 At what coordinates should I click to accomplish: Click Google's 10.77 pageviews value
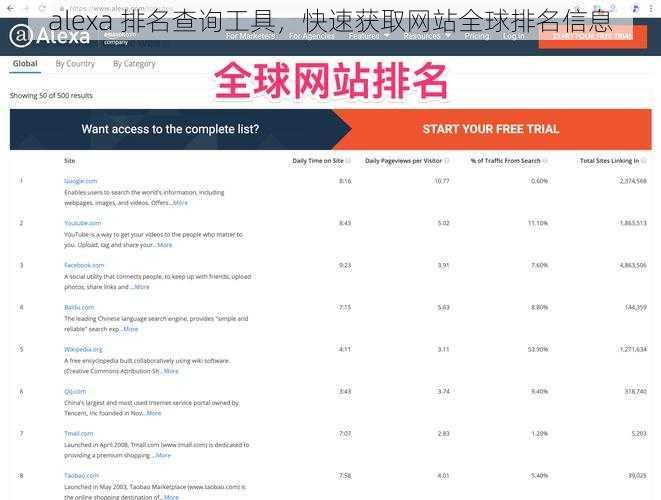pyautogui.click(x=442, y=181)
